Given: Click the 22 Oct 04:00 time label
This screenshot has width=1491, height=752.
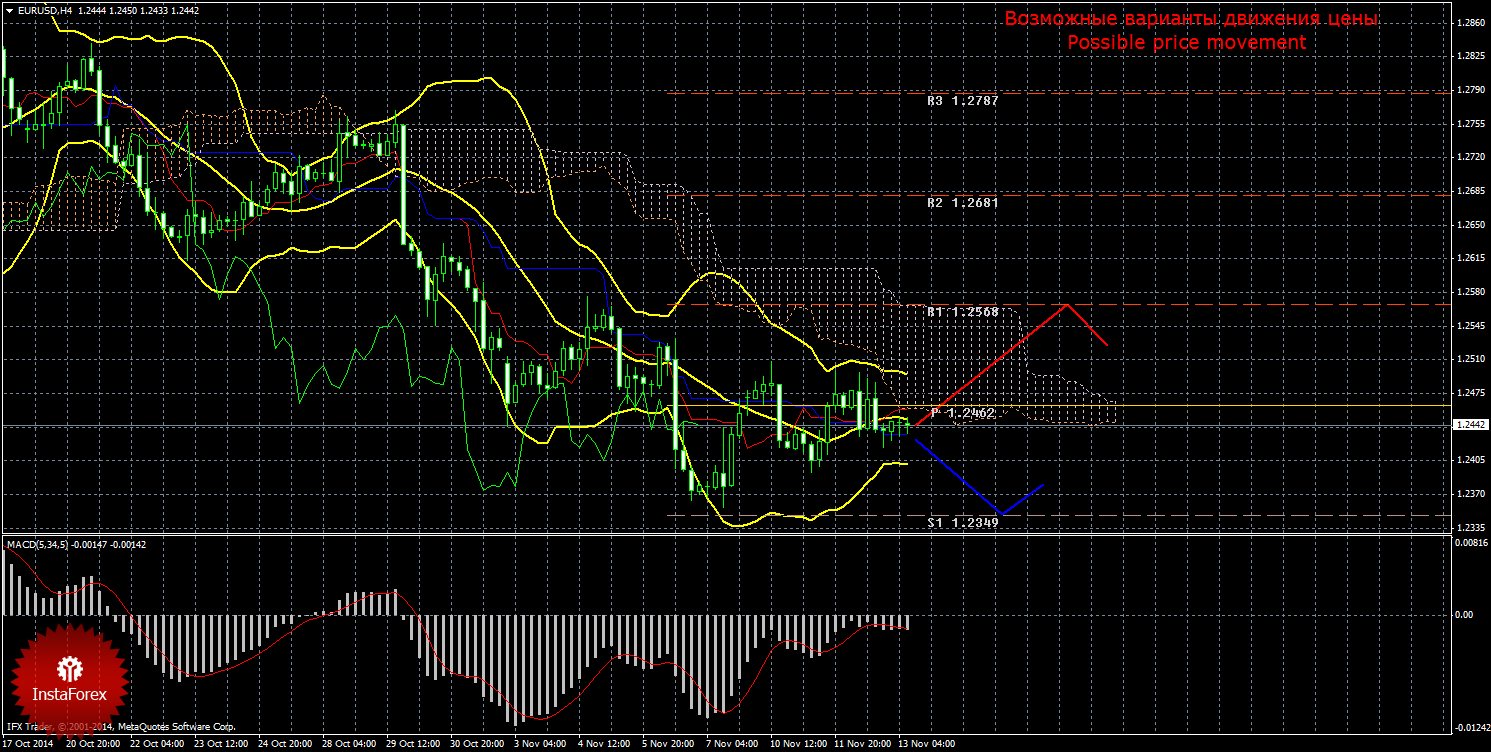Looking at the screenshot, I should coord(157,744).
